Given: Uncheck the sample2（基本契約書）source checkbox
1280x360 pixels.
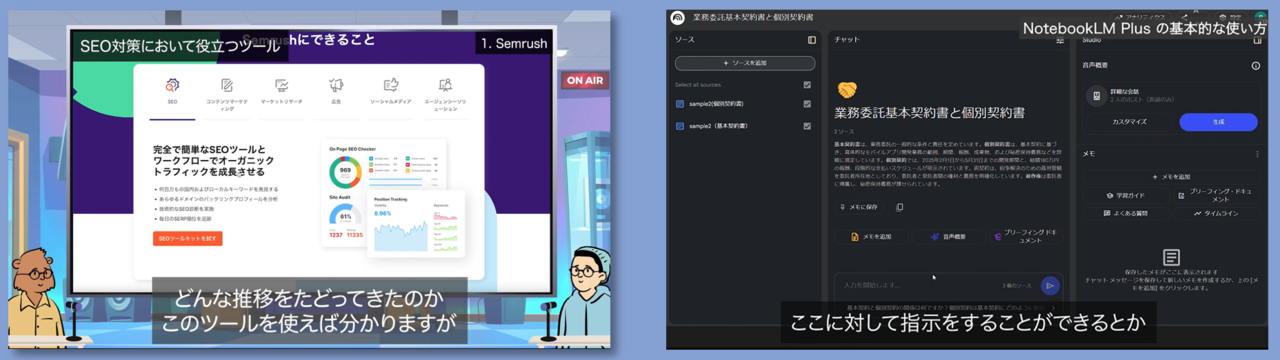Looking at the screenshot, I should (x=807, y=126).
